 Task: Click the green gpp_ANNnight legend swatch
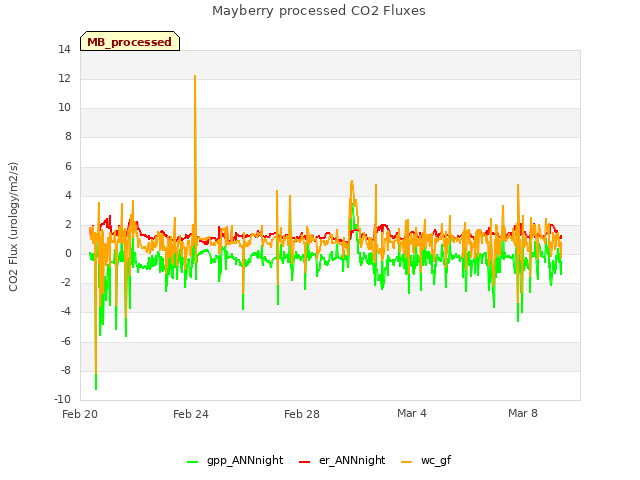tap(192, 462)
